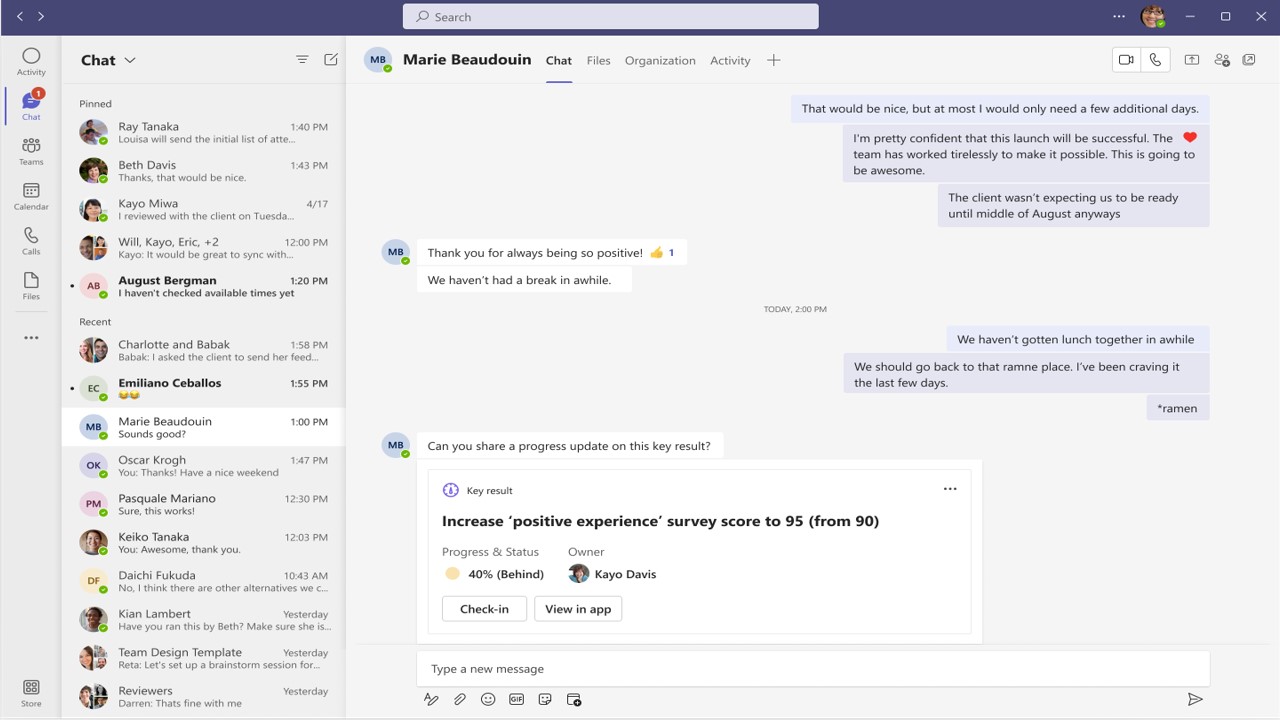The height and width of the screenshot is (720, 1280).
Task: Open the emoji picker
Action: [x=488, y=700]
